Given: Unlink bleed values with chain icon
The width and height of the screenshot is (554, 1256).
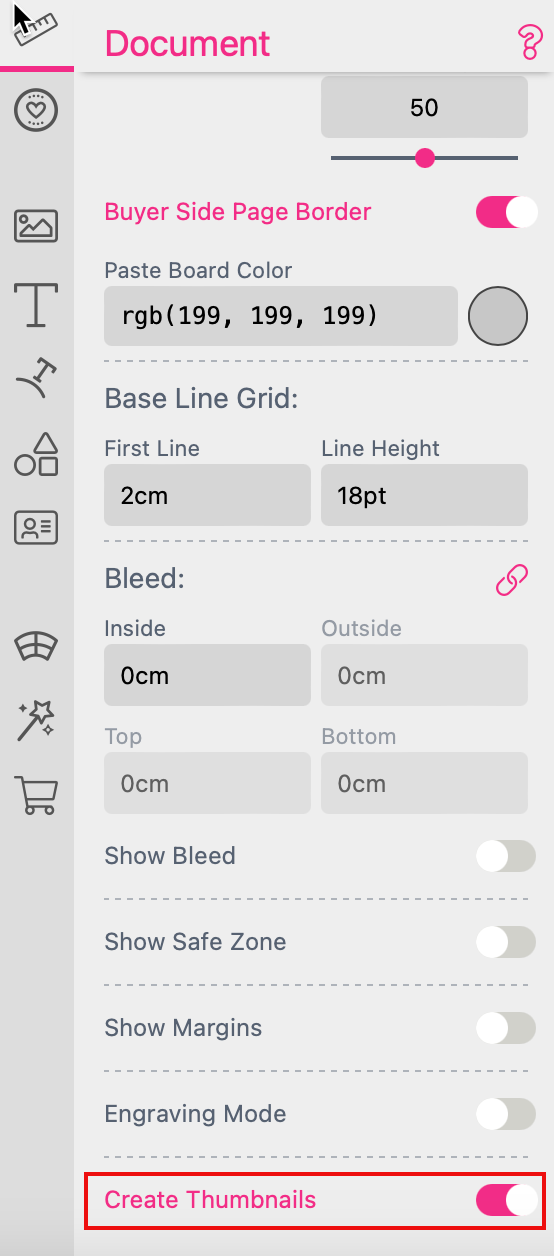Looking at the screenshot, I should pos(512,580).
